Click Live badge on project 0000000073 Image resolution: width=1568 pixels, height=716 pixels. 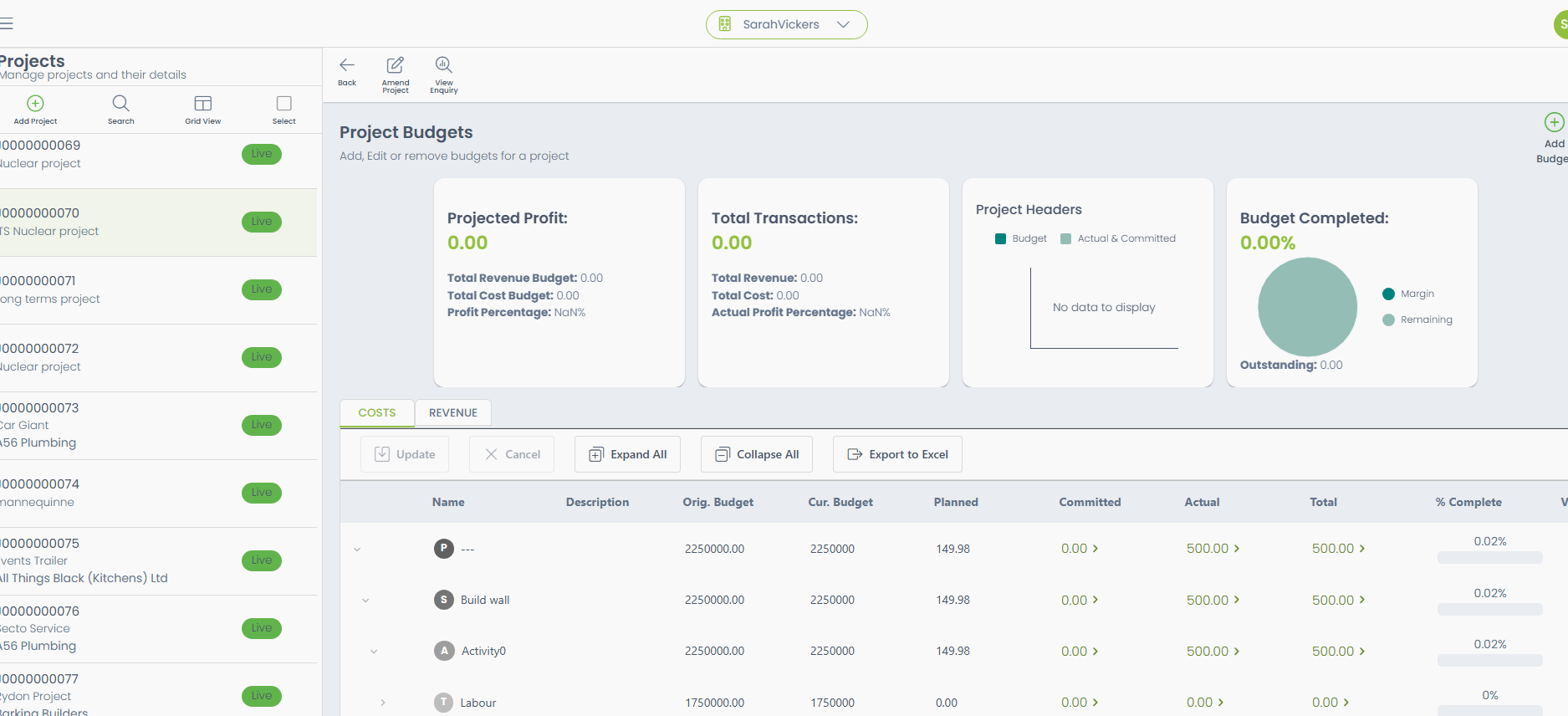pos(262,425)
